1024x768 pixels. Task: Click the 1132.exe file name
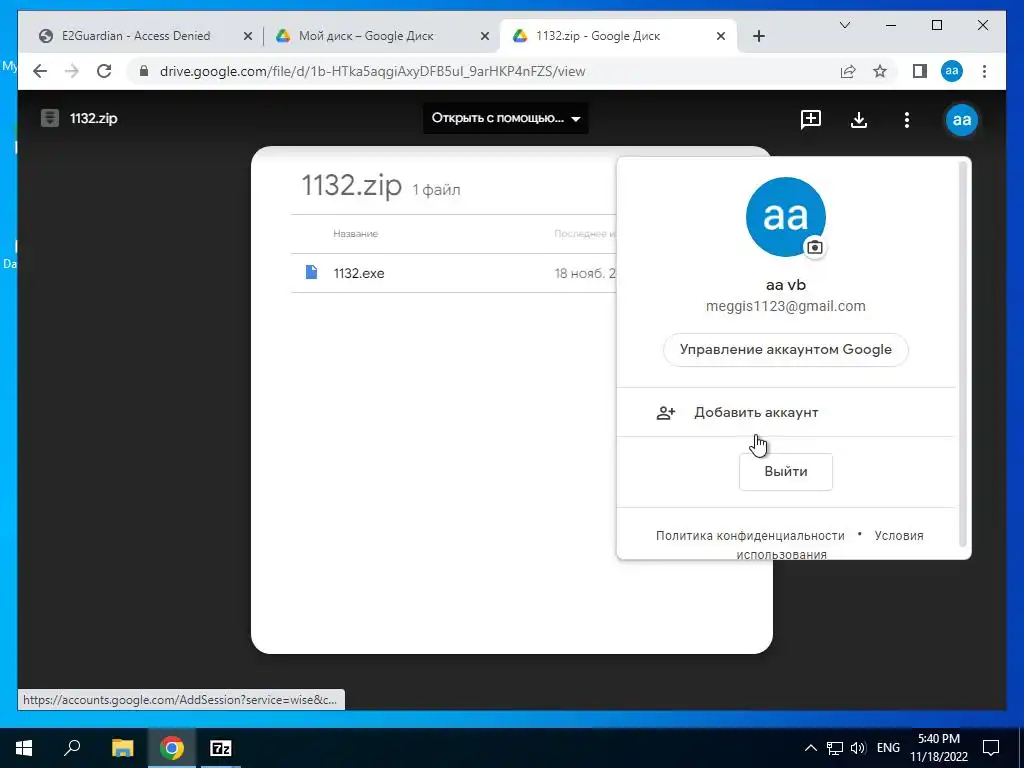click(359, 273)
